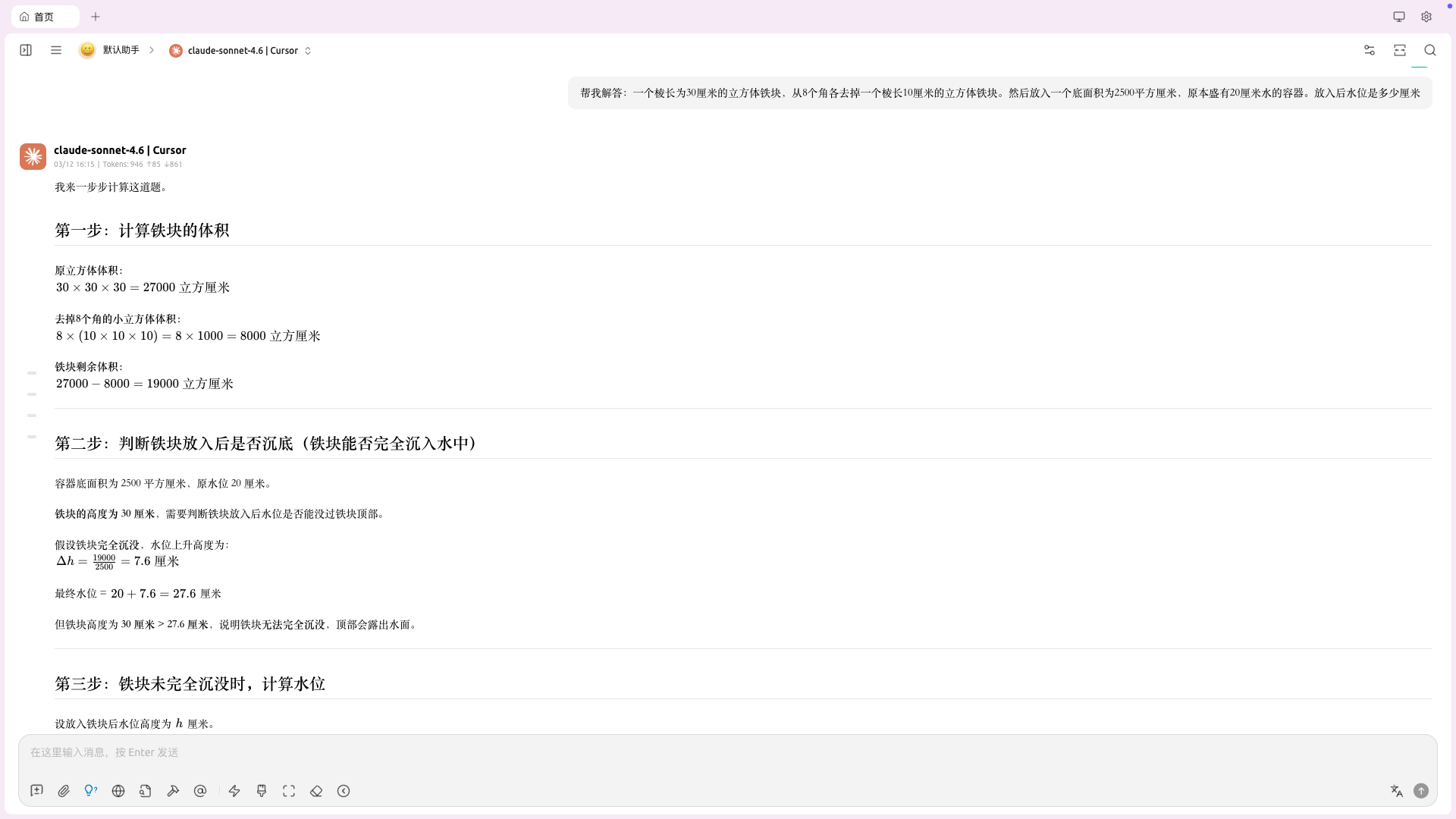Screen dimensions: 1456x819
Task: Open quick phrases lightning icon
Action: (x=234, y=791)
